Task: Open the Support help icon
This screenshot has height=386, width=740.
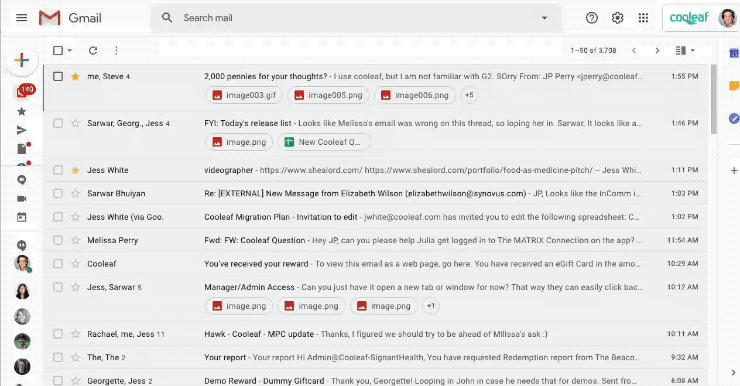Action: pos(591,18)
